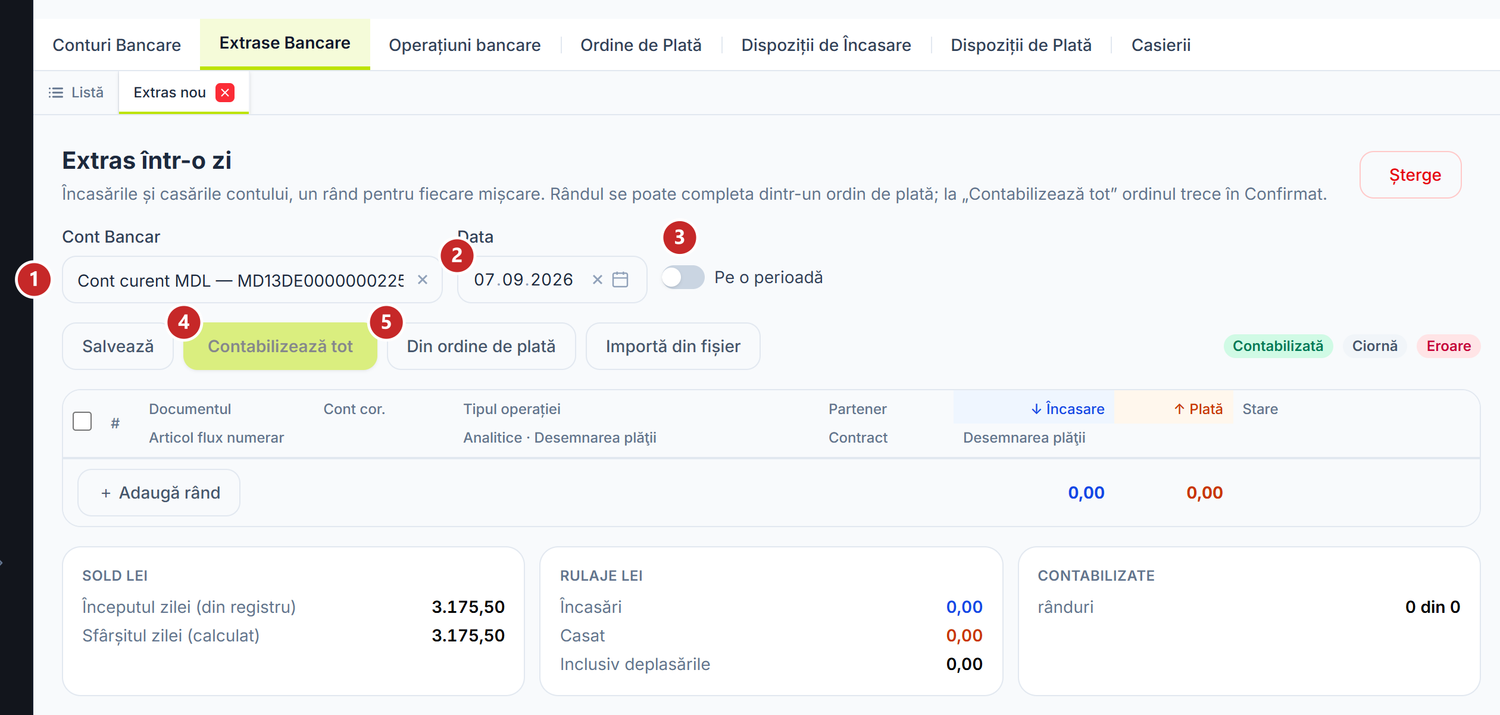The width and height of the screenshot is (1500, 715).
Task: Click the Șterge button
Action: coord(1410,175)
